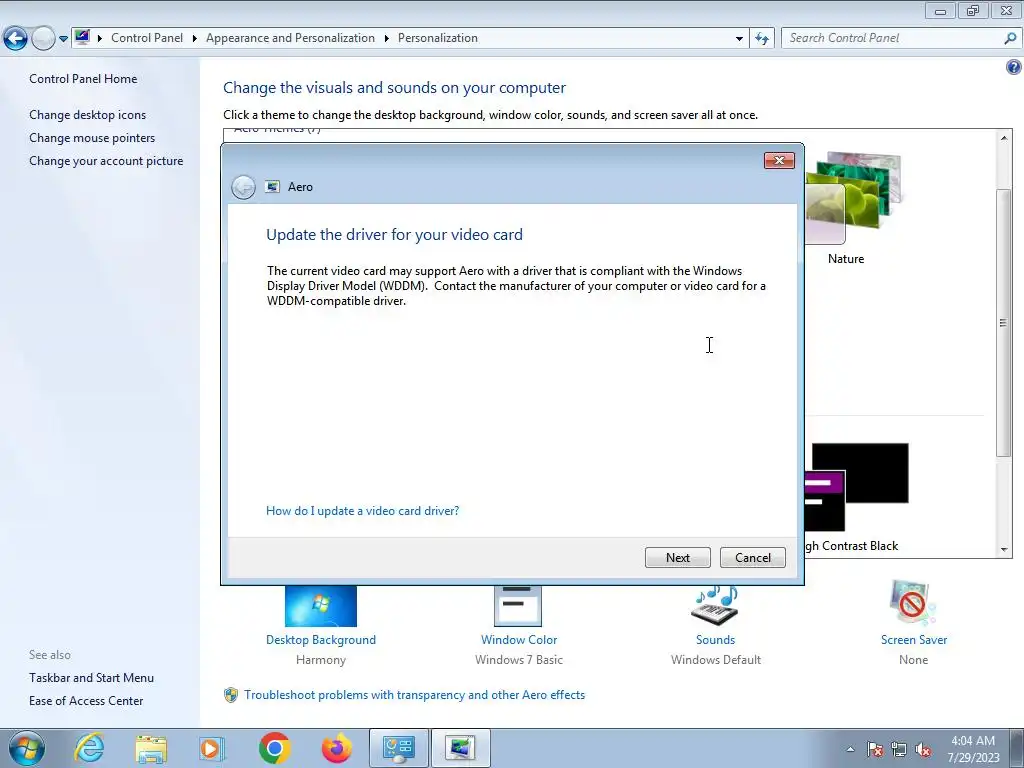Image resolution: width=1024 pixels, height=768 pixels.
Task: Open Control Panel Home
Action: (x=83, y=78)
